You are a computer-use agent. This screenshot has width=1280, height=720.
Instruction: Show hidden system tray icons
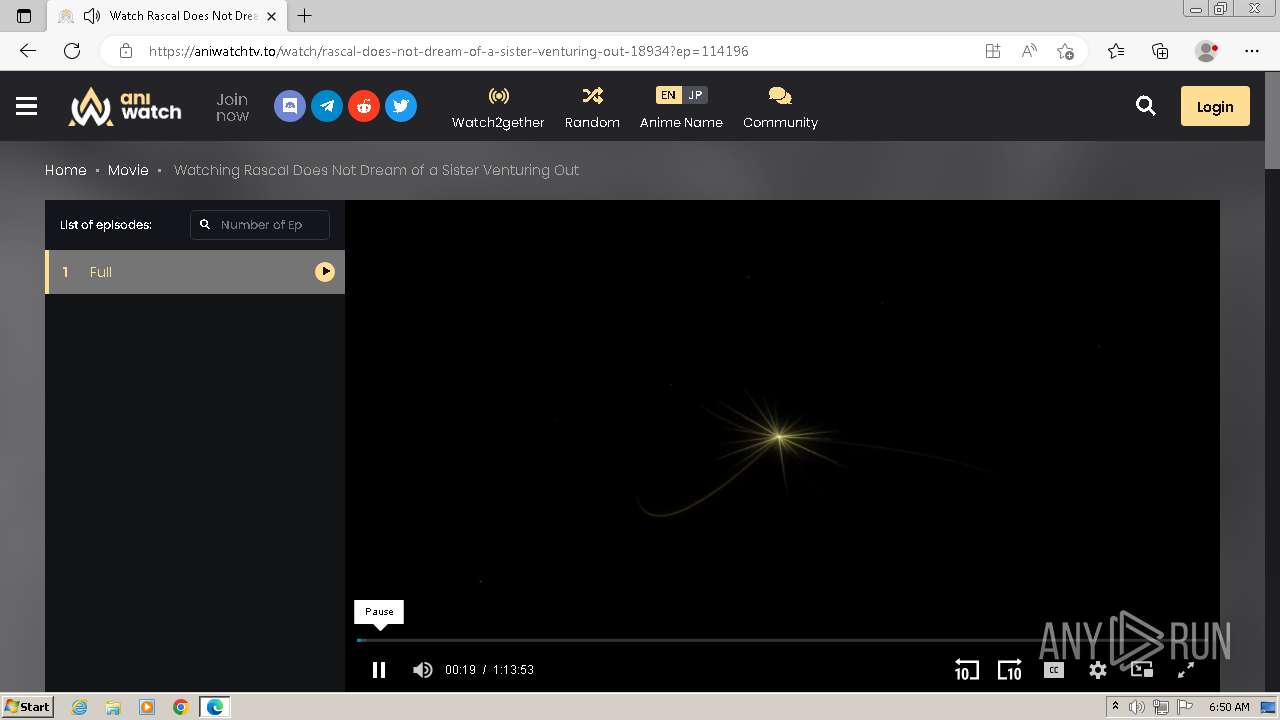[x=1115, y=707]
